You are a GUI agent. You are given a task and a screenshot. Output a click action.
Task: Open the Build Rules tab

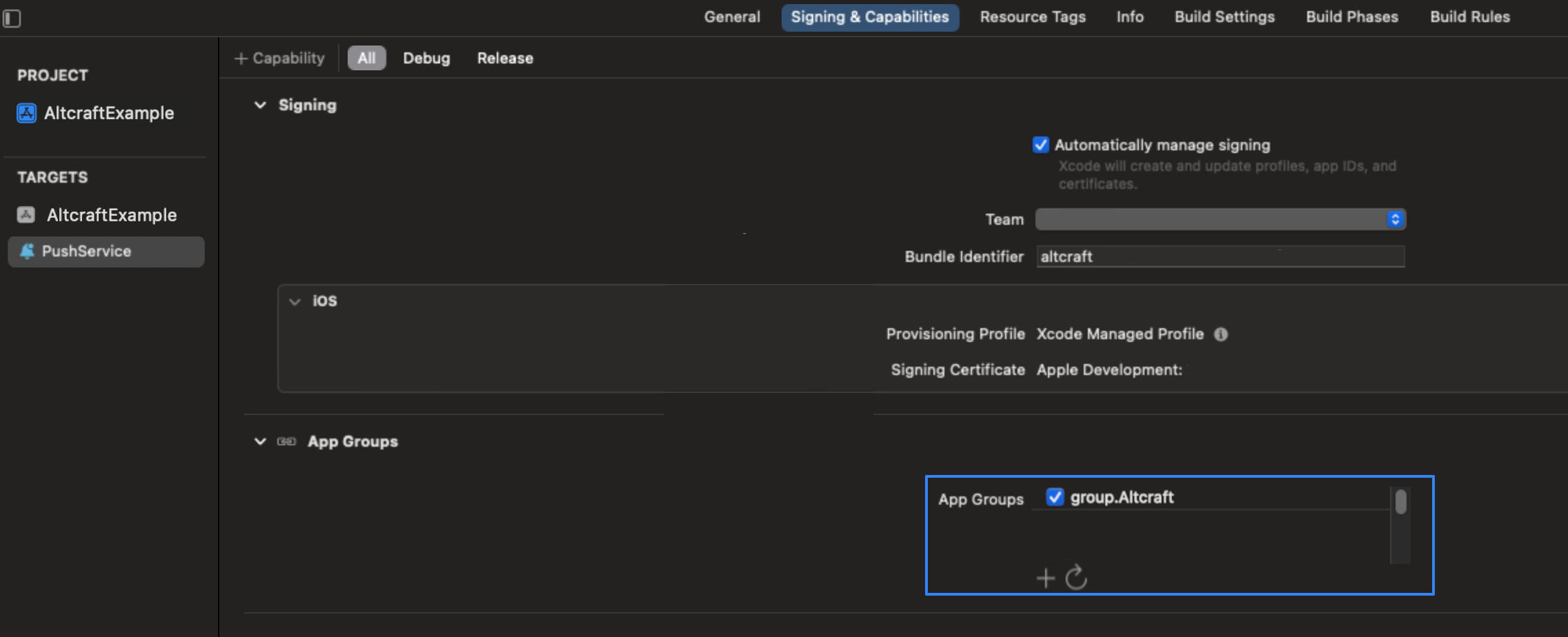click(x=1470, y=17)
